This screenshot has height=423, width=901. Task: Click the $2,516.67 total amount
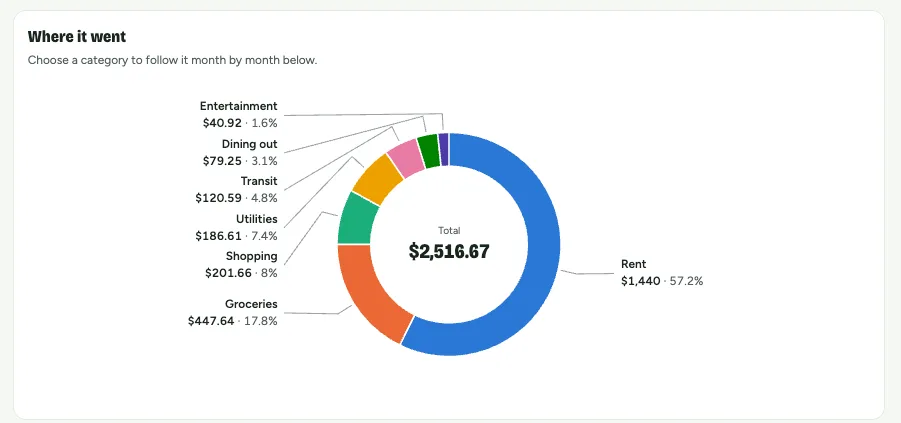click(449, 251)
